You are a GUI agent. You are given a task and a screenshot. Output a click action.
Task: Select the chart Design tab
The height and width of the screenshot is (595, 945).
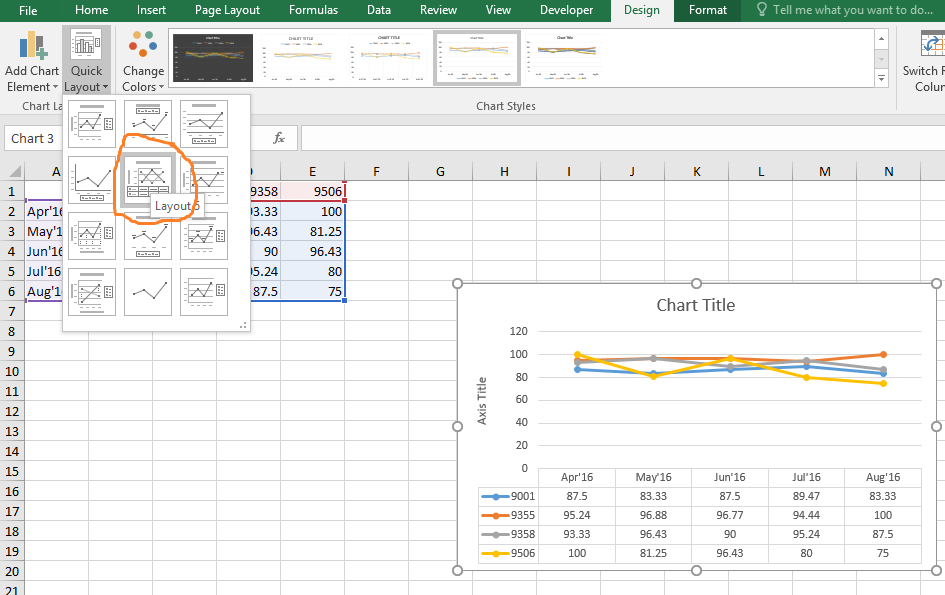[642, 10]
